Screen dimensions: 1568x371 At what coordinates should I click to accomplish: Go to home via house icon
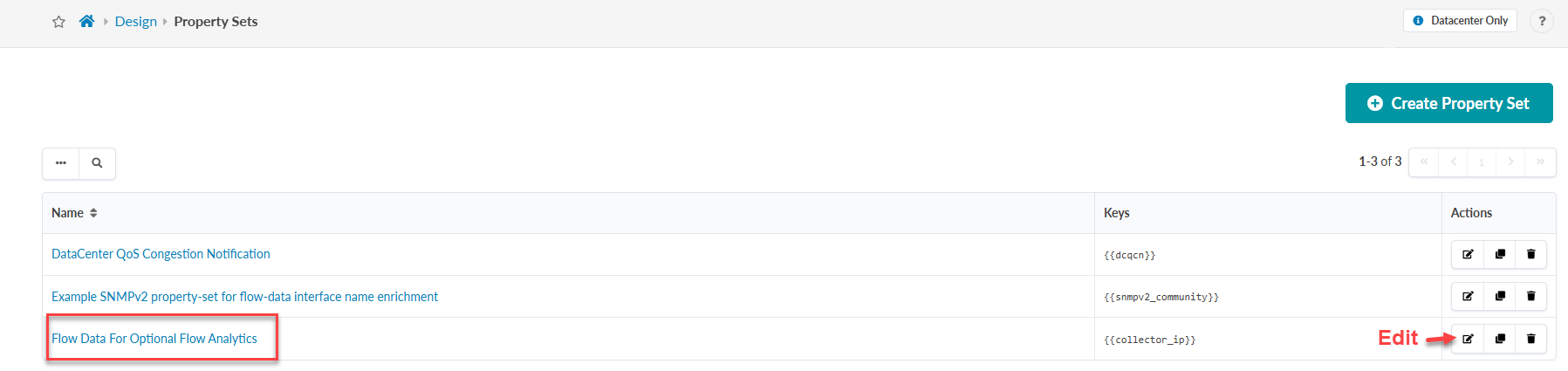(86, 22)
